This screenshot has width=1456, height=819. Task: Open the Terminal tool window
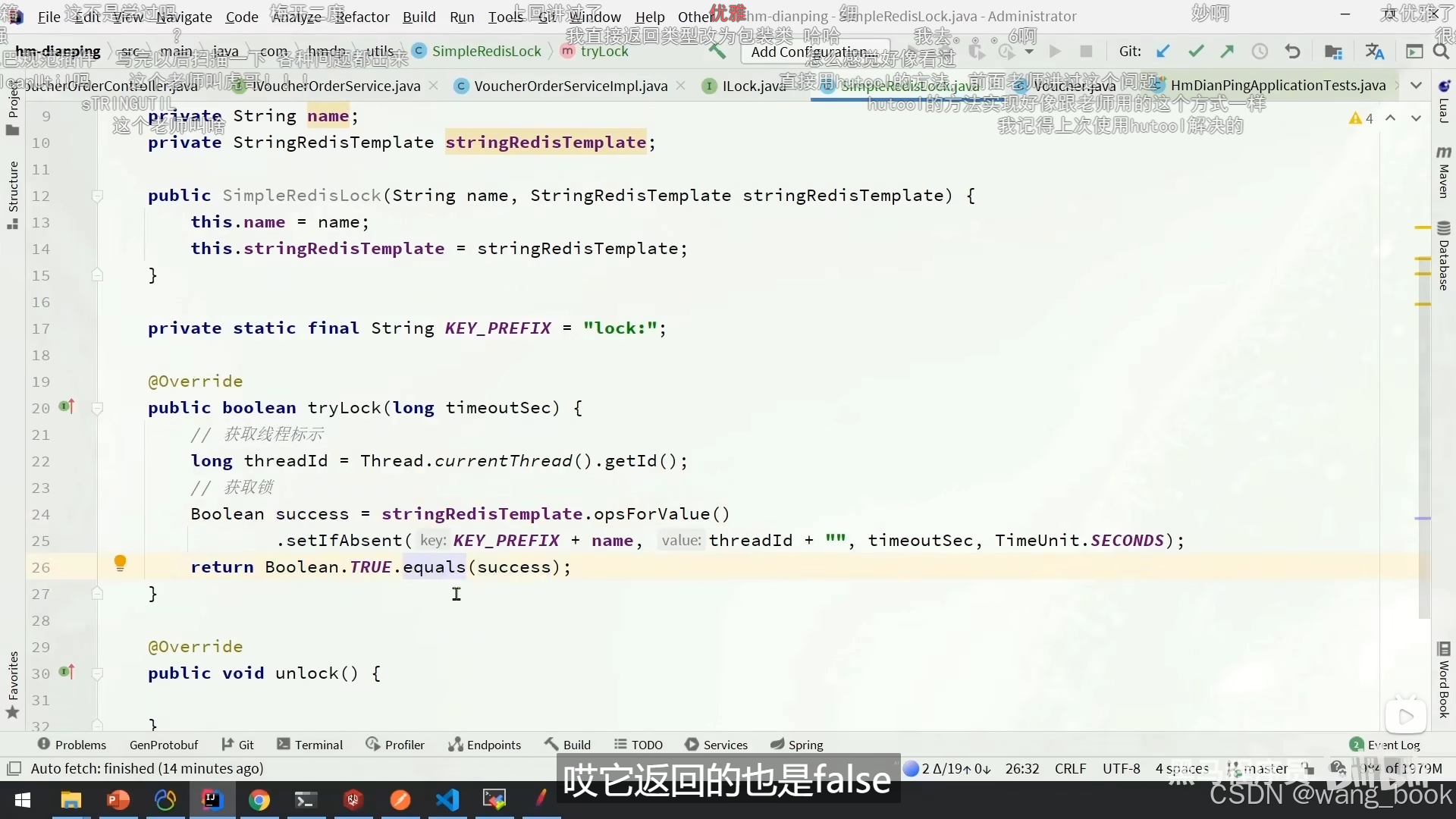click(310, 745)
